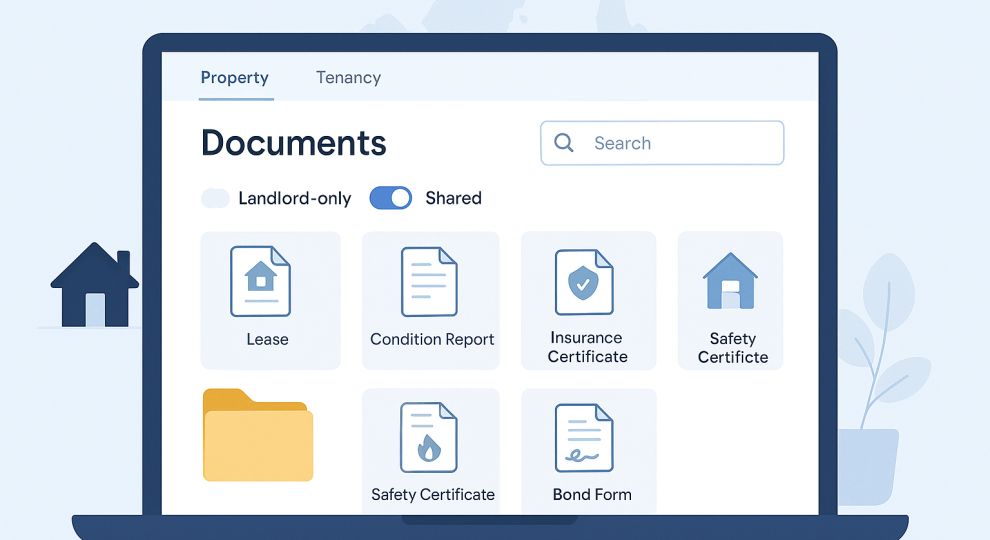Screen dimensions: 990x540
Task: Open the Bond Form signature icon
Action: [x=584, y=438]
